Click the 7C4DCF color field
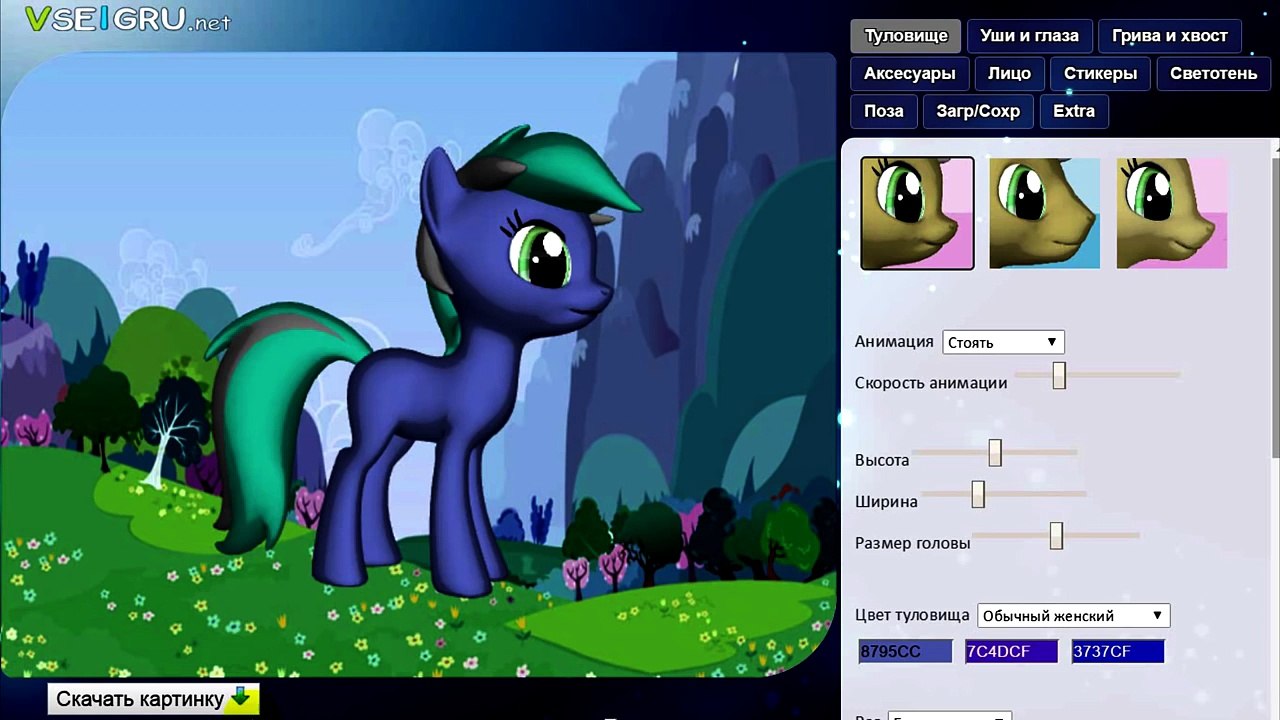 tap(1011, 652)
